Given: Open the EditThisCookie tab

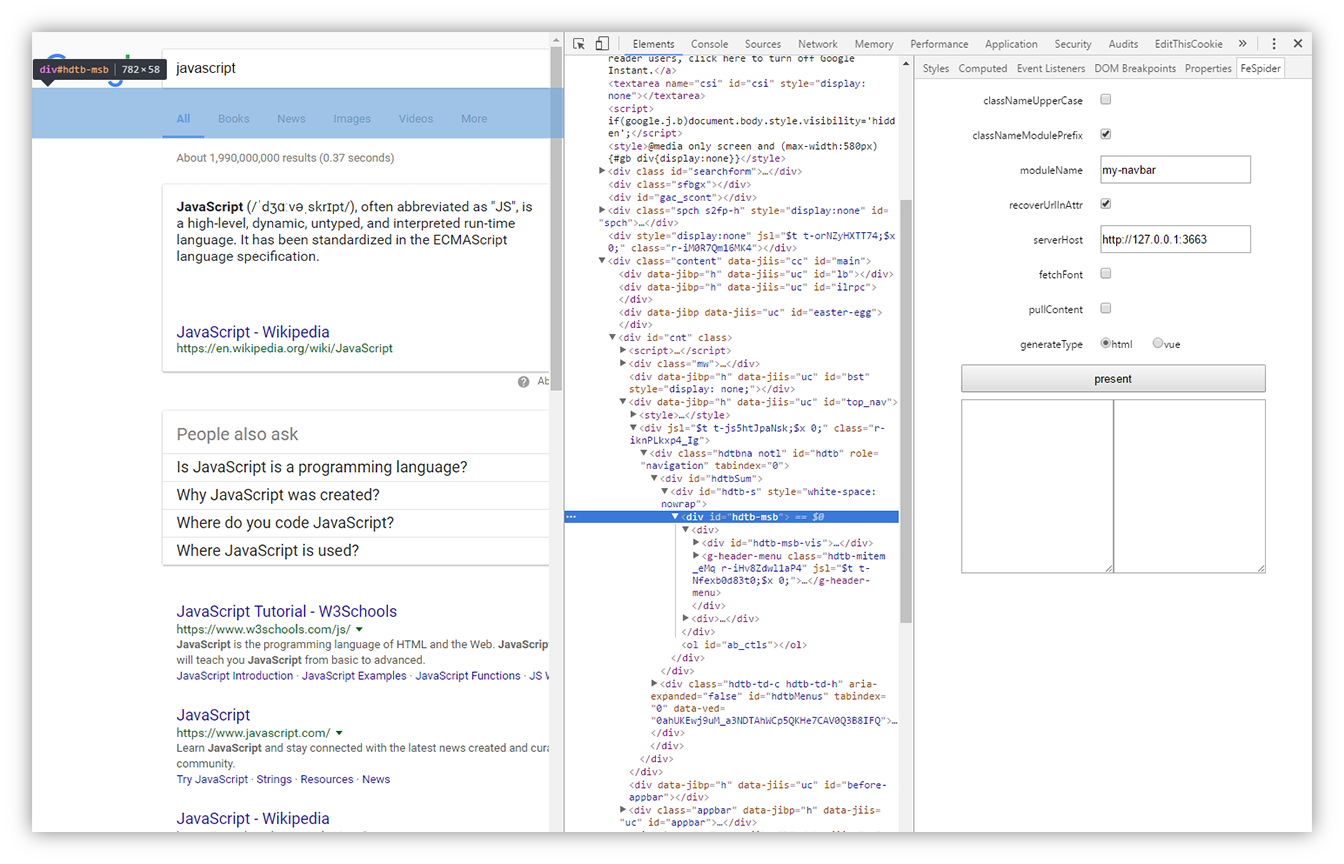Looking at the screenshot, I should pos(1189,44).
